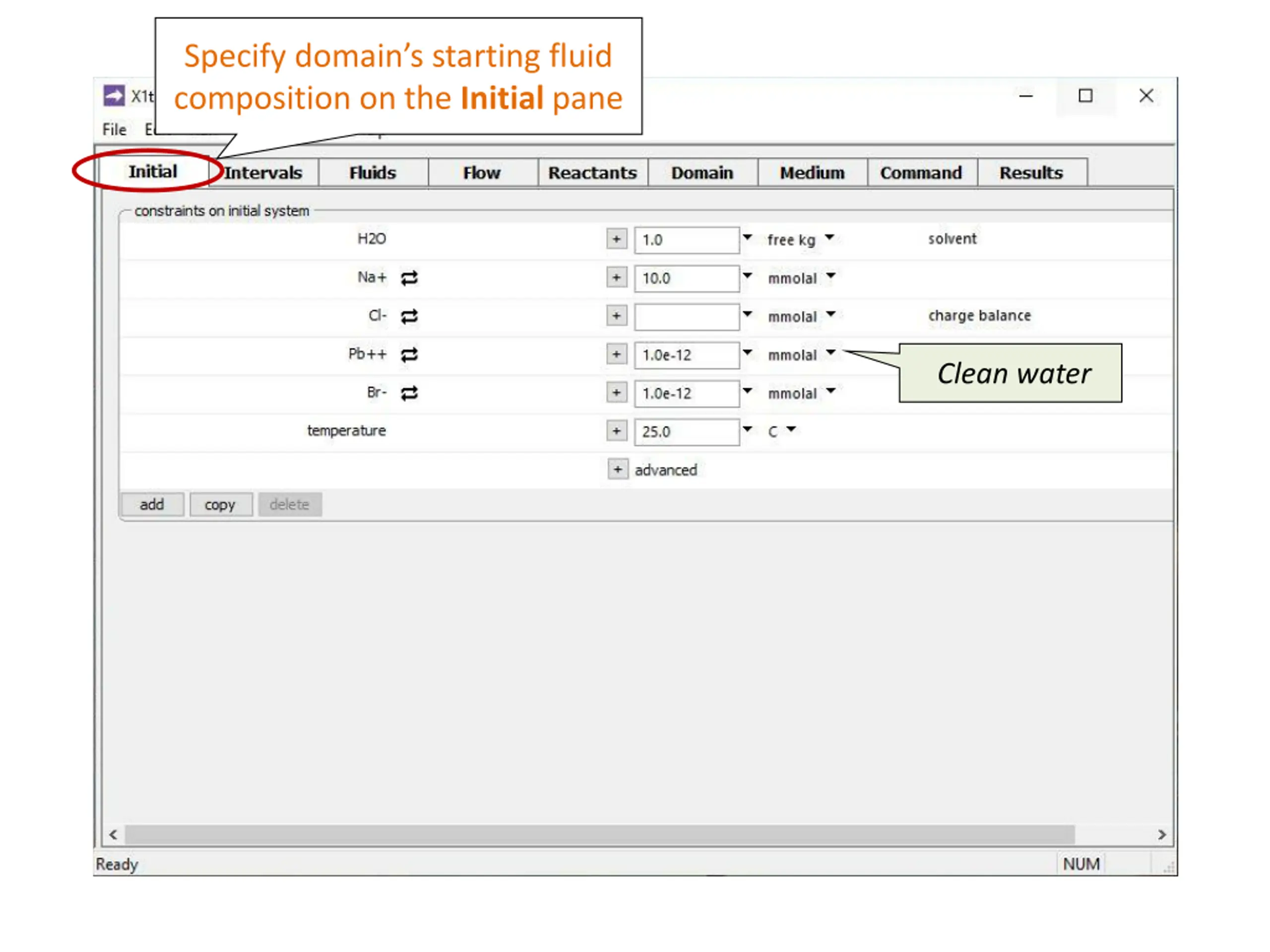Image resolution: width=1270 pixels, height=952 pixels.
Task: Open the mmolal unit dropdown for Br-
Action: [x=831, y=391]
